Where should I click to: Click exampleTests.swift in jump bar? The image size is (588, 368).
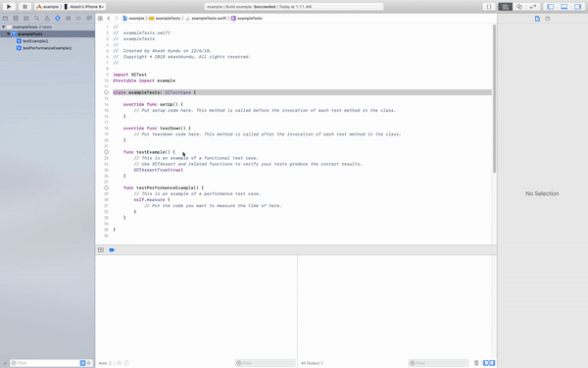coord(206,18)
